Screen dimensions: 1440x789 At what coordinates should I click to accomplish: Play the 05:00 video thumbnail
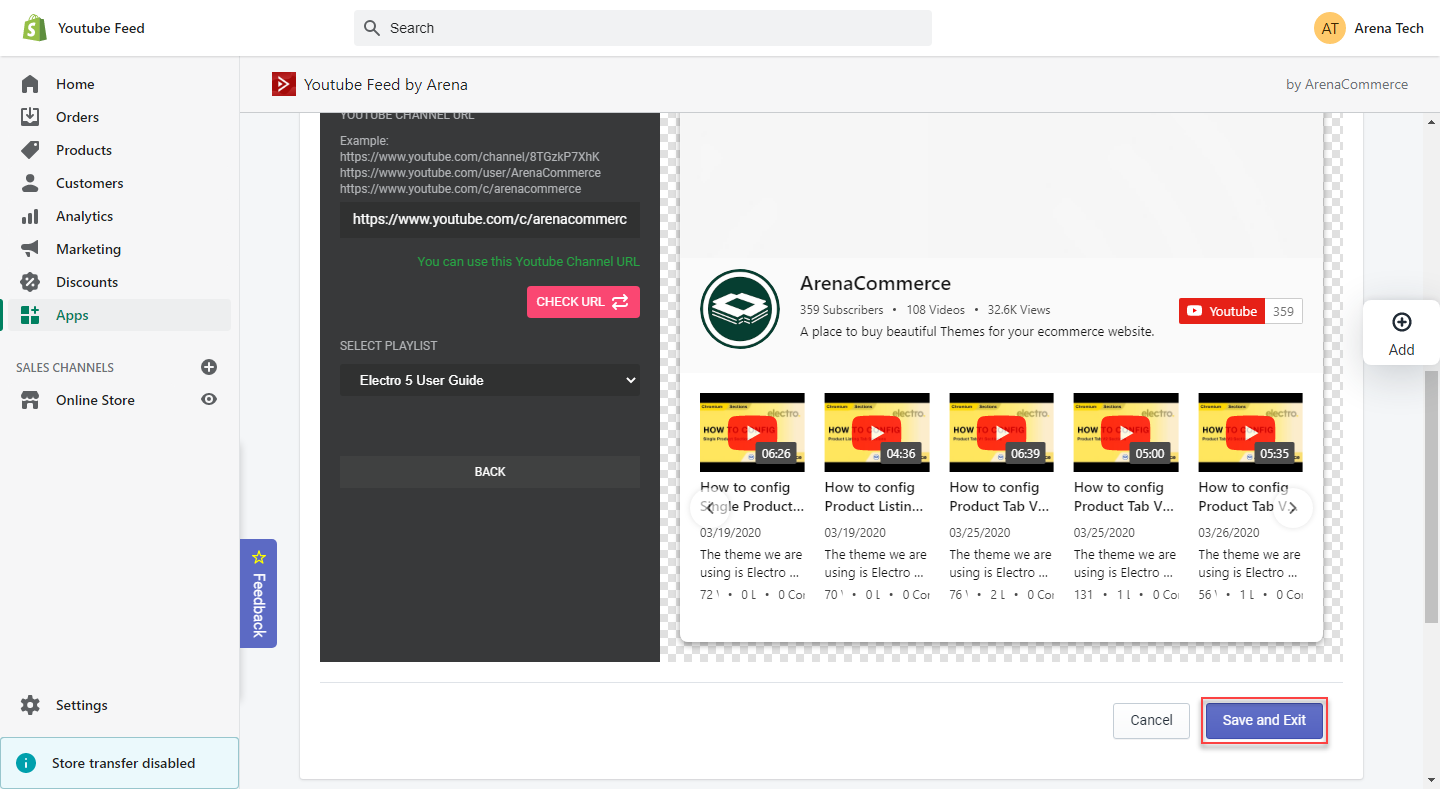pos(1126,432)
